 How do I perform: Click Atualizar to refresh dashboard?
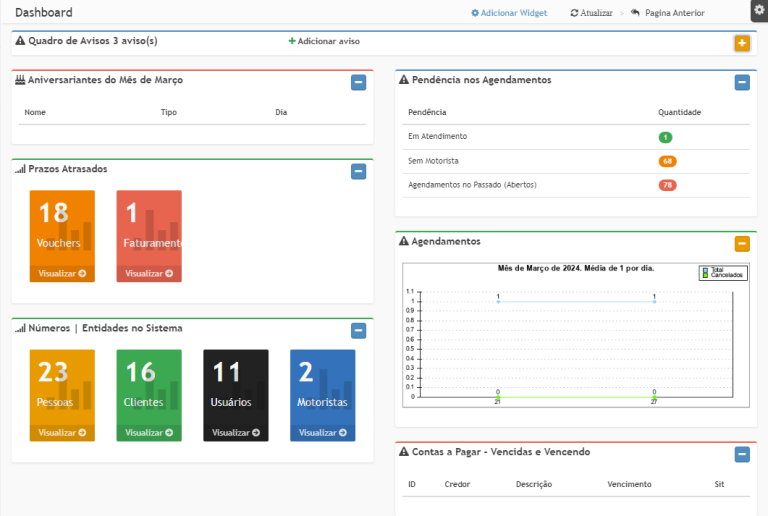pos(591,13)
